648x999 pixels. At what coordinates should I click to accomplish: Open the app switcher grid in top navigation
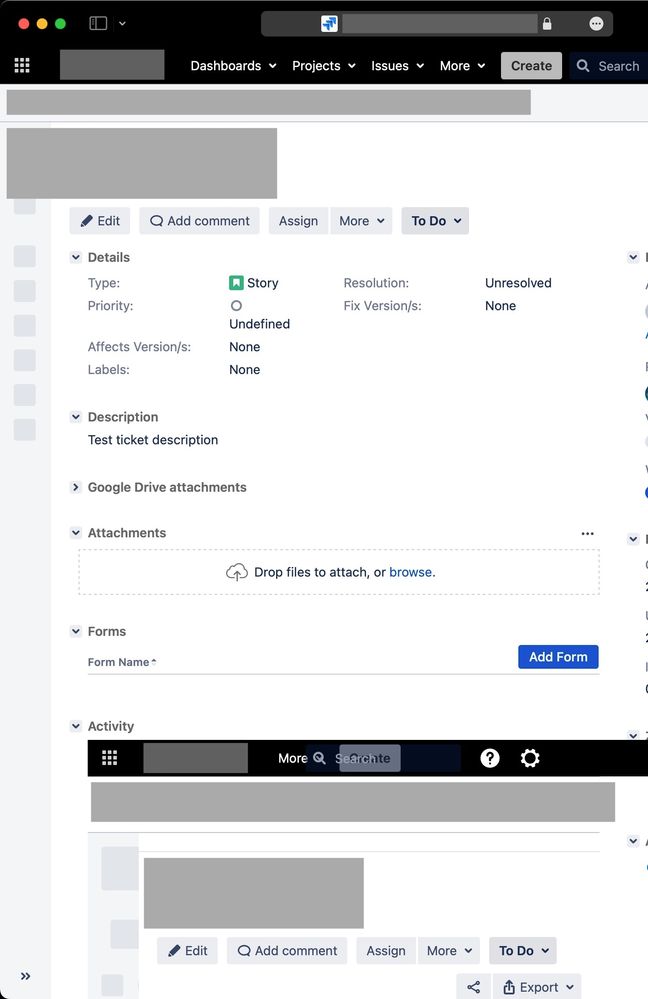(x=22, y=65)
